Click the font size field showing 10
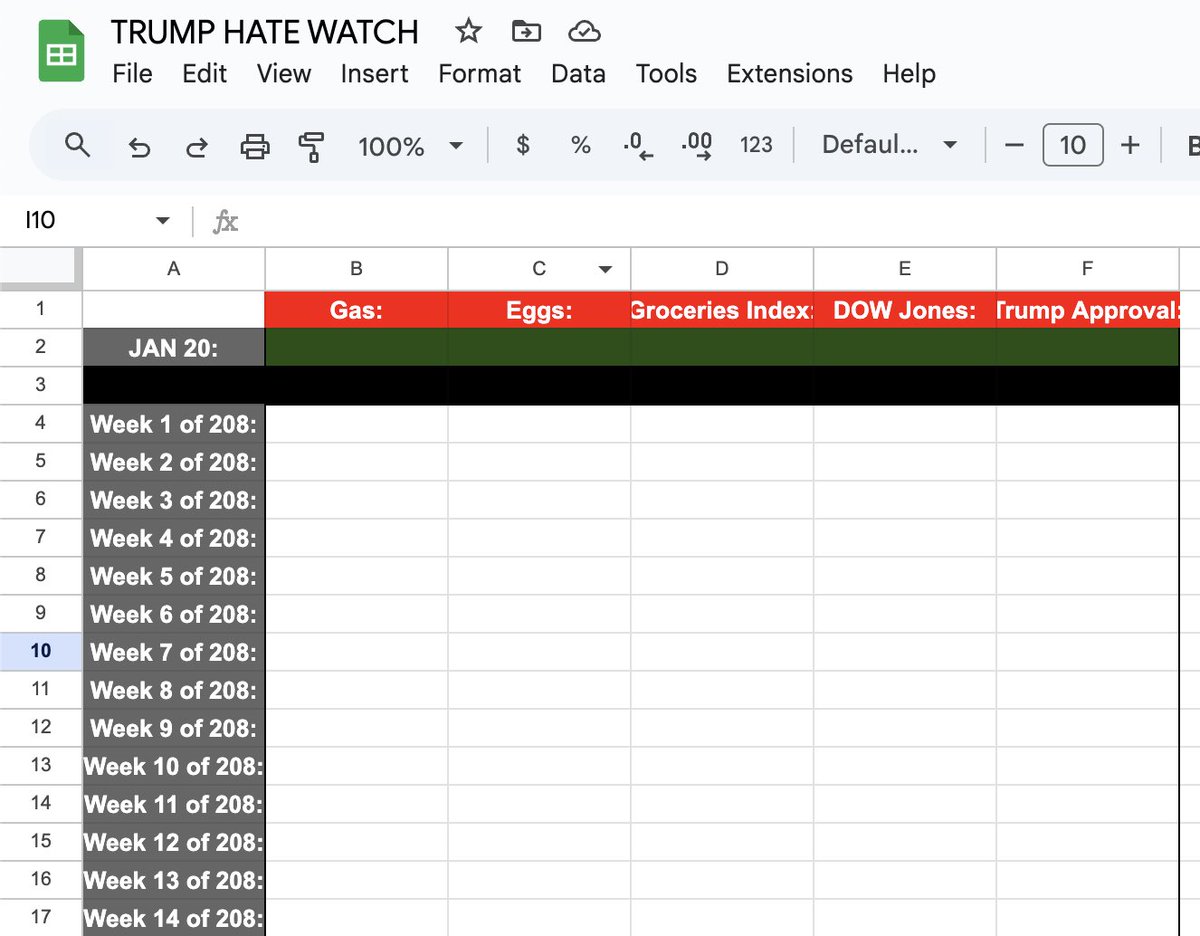Image resolution: width=1200 pixels, height=936 pixels. pyautogui.click(x=1072, y=146)
